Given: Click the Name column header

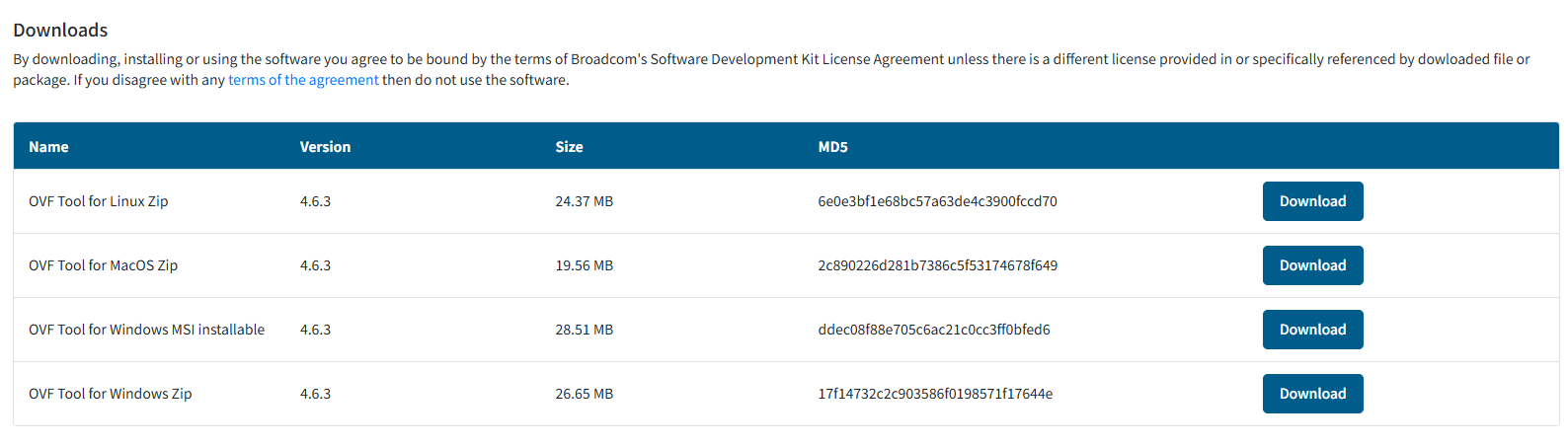Looking at the screenshot, I should coord(48,147).
